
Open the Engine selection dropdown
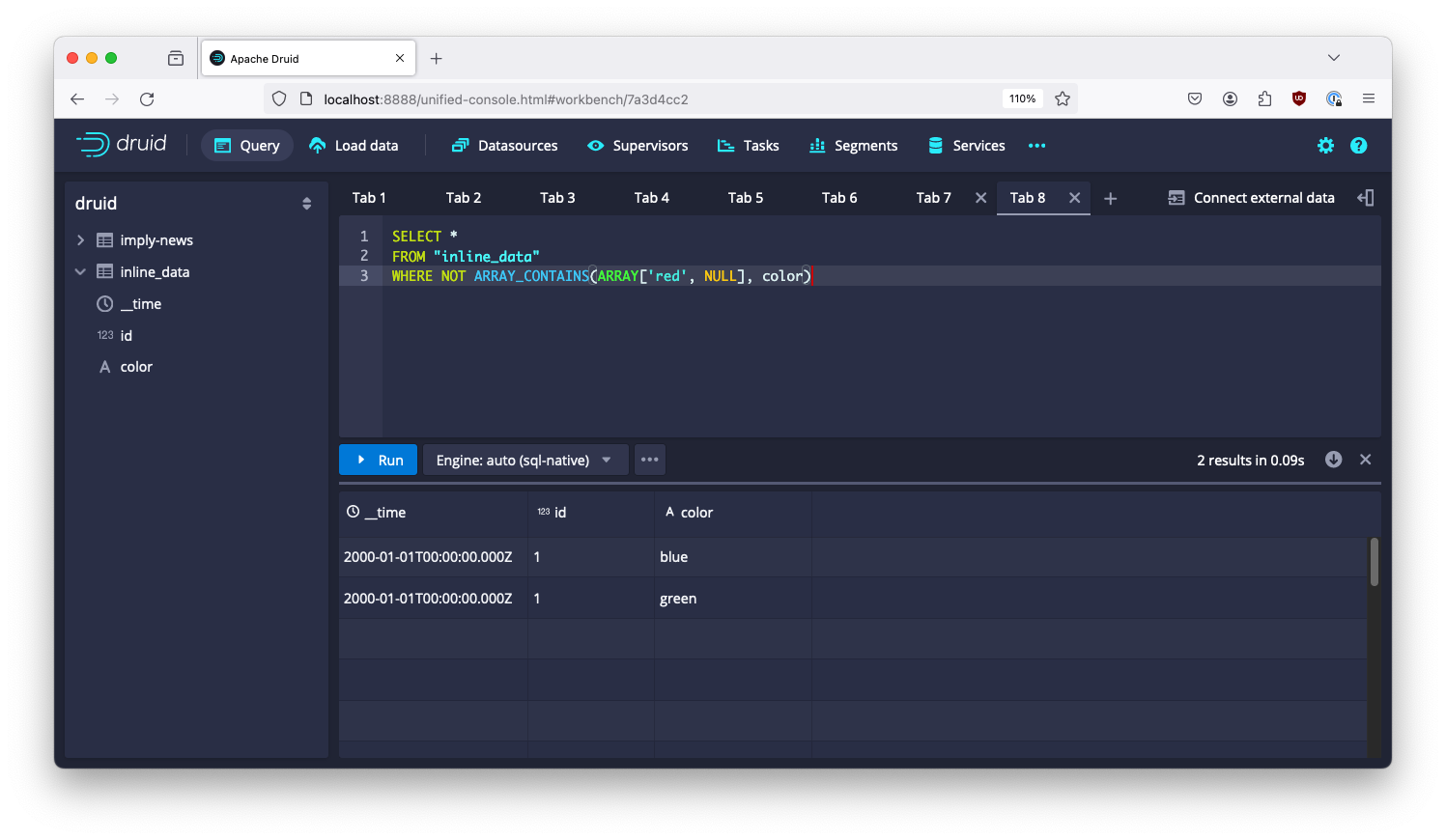point(525,460)
